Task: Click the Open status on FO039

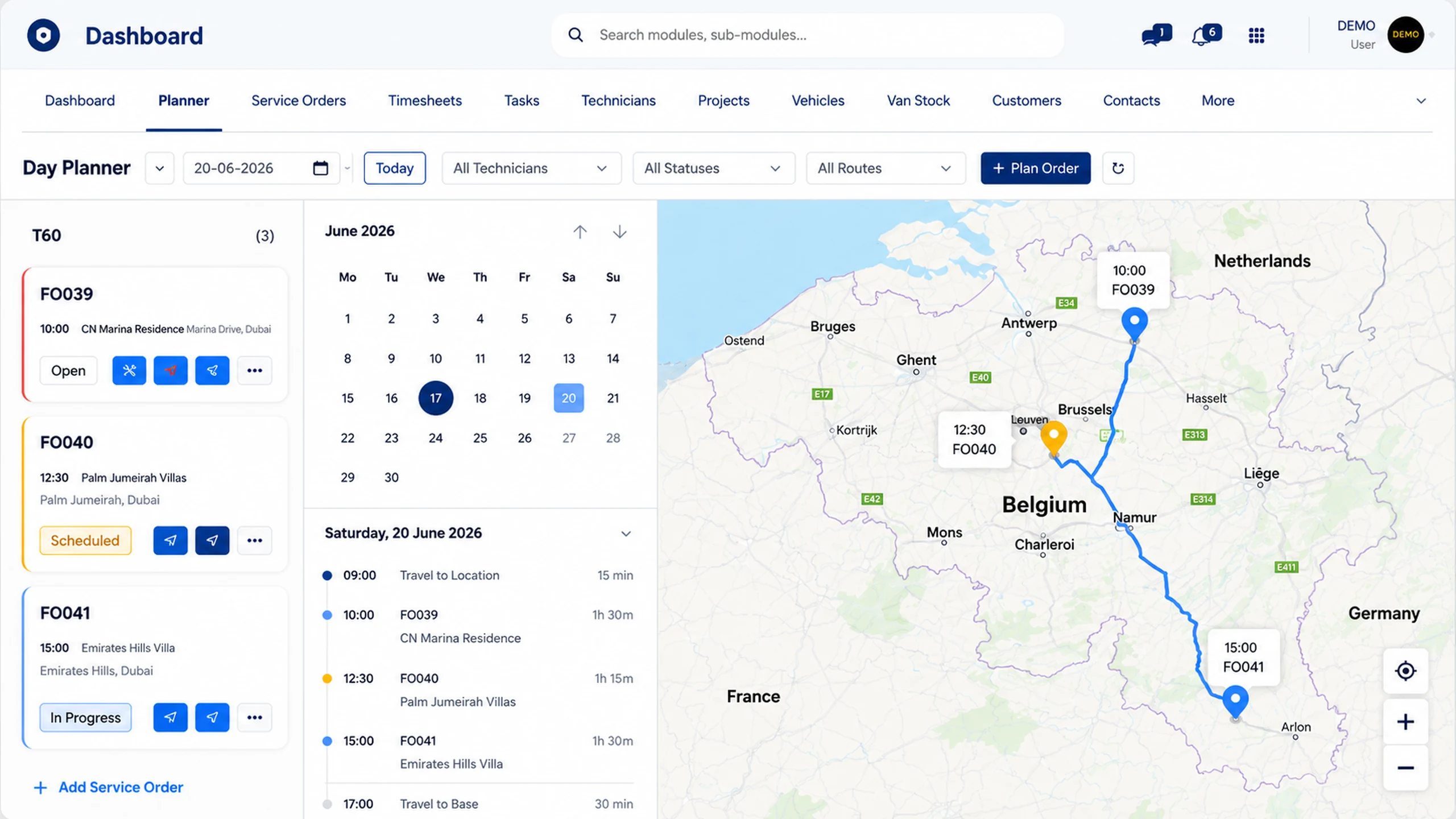Action: [68, 370]
